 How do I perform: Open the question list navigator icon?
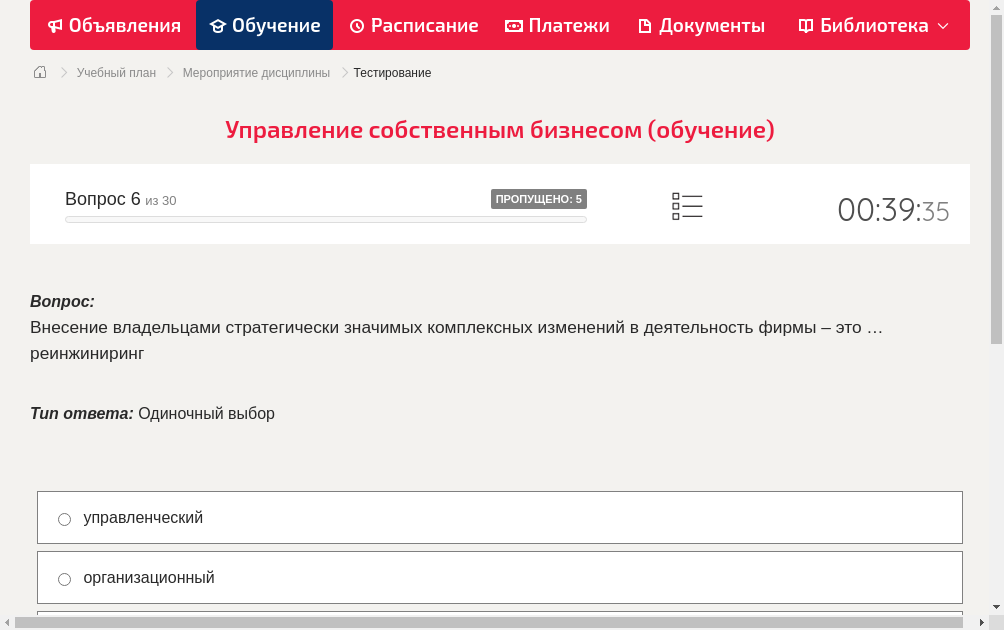687,206
